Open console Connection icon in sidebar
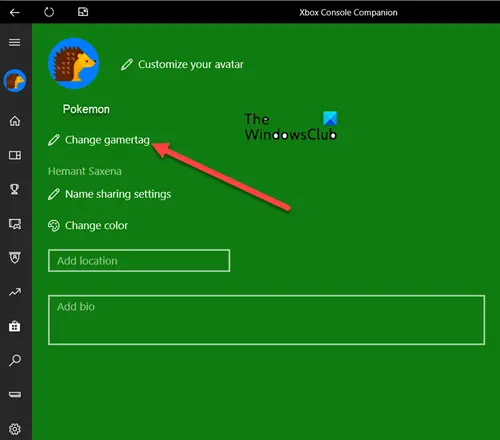This screenshot has width=500, height=440. pyautogui.click(x=15, y=395)
